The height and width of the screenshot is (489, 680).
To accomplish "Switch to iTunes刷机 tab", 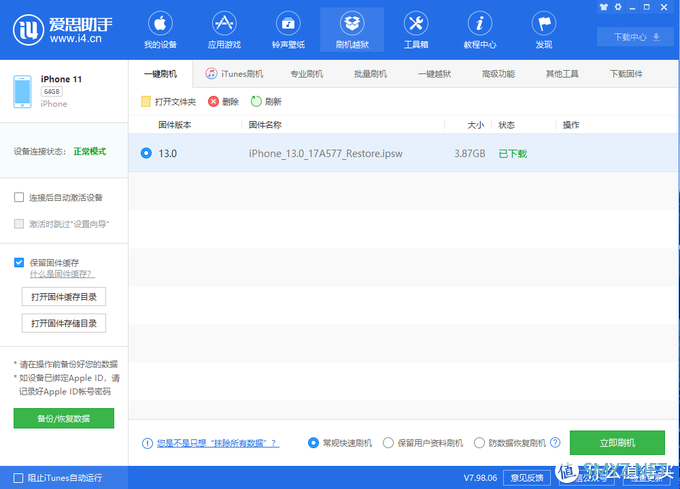I will (234, 74).
